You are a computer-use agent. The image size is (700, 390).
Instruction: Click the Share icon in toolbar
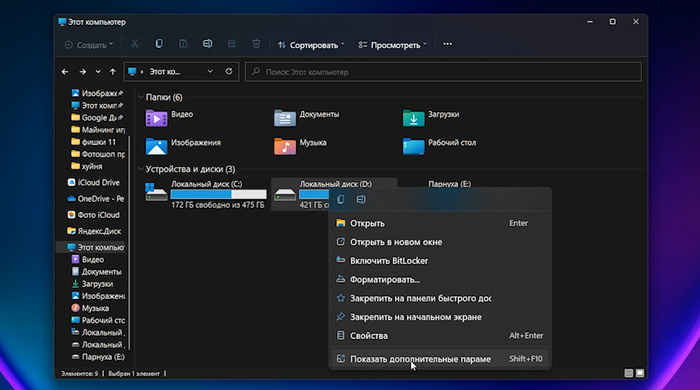coord(232,44)
